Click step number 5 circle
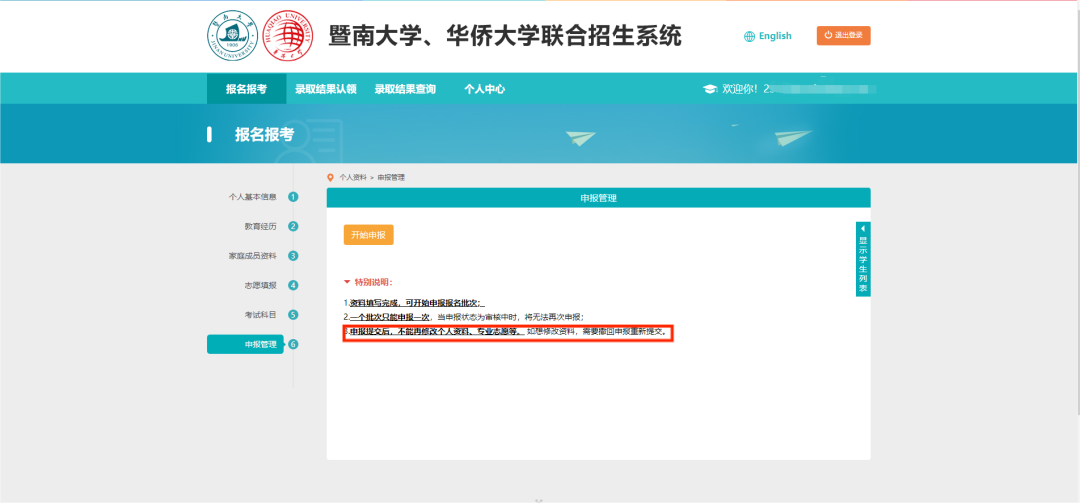The width and height of the screenshot is (1080, 503). (293, 315)
